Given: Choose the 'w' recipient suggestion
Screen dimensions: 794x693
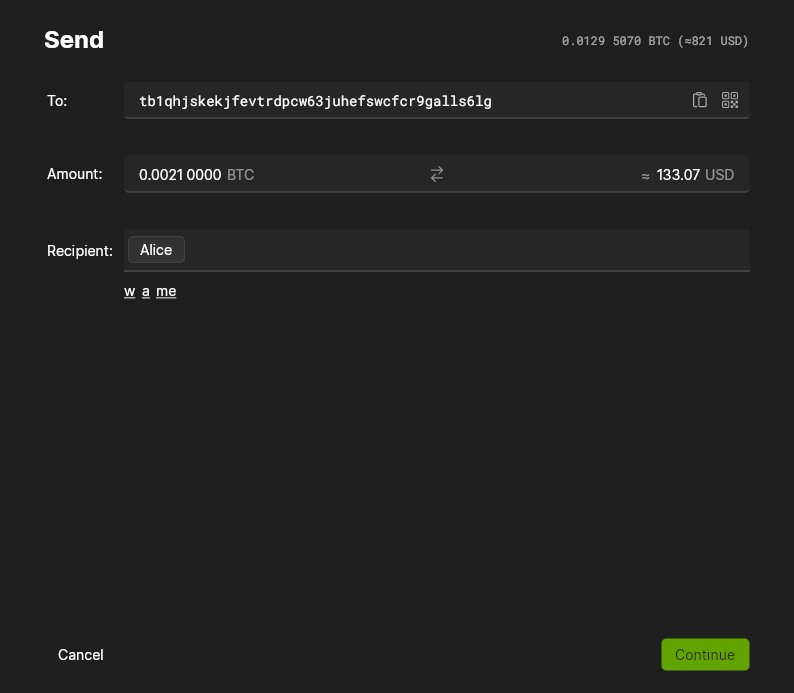Looking at the screenshot, I should point(130,292).
